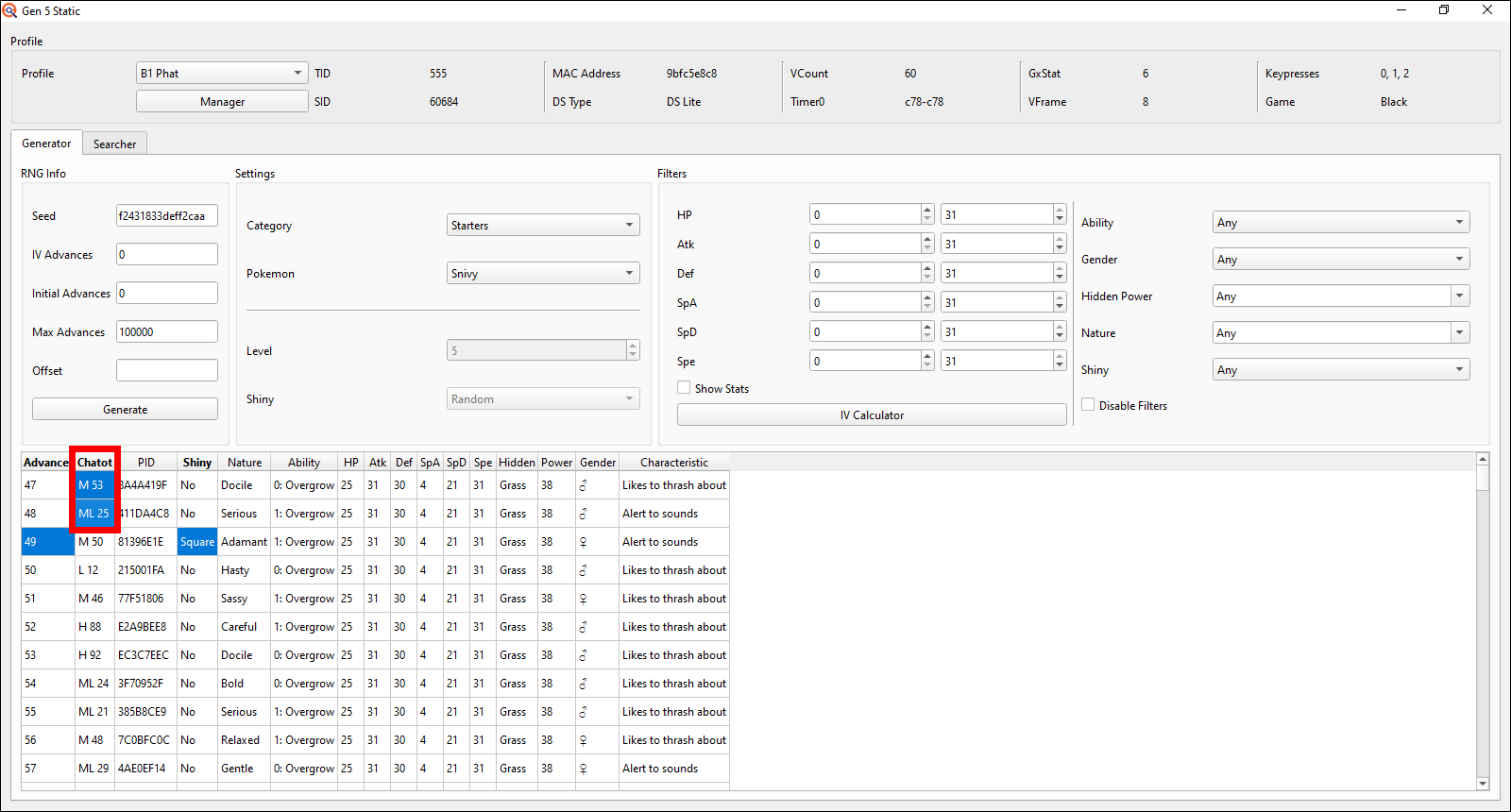Click the Gen 5 Static app icon
The width and height of the screenshot is (1511, 812).
(x=9, y=10)
